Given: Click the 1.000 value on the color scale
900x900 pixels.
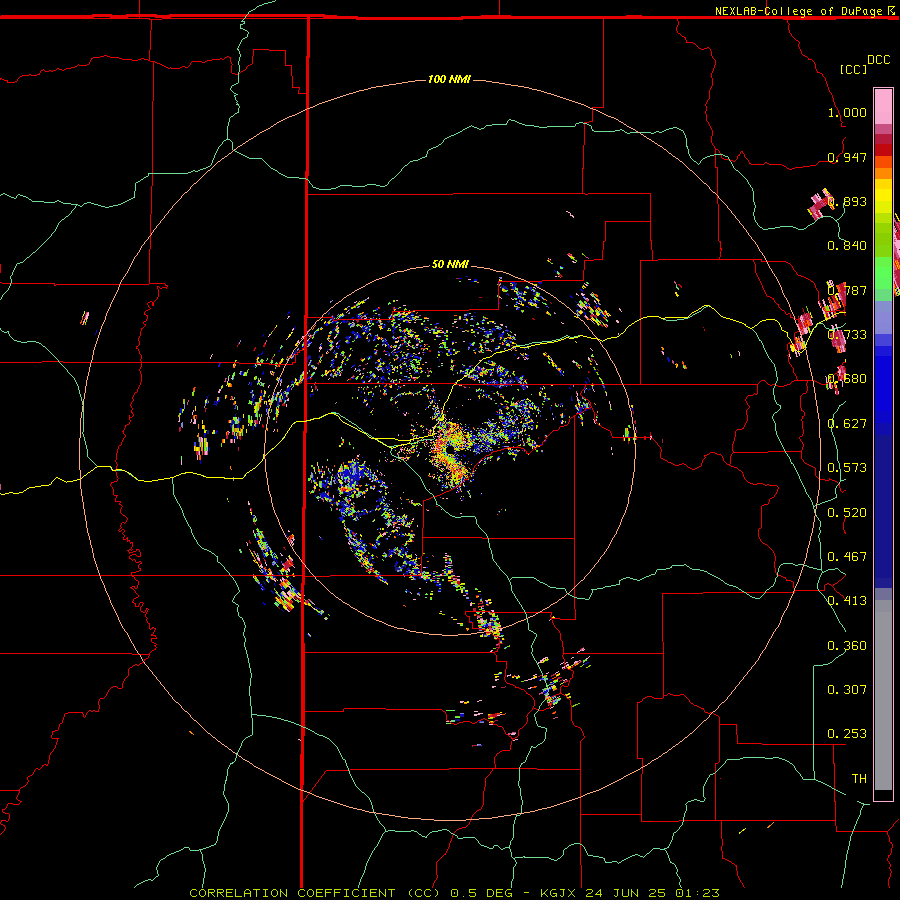Looking at the screenshot, I should pyautogui.click(x=847, y=112).
